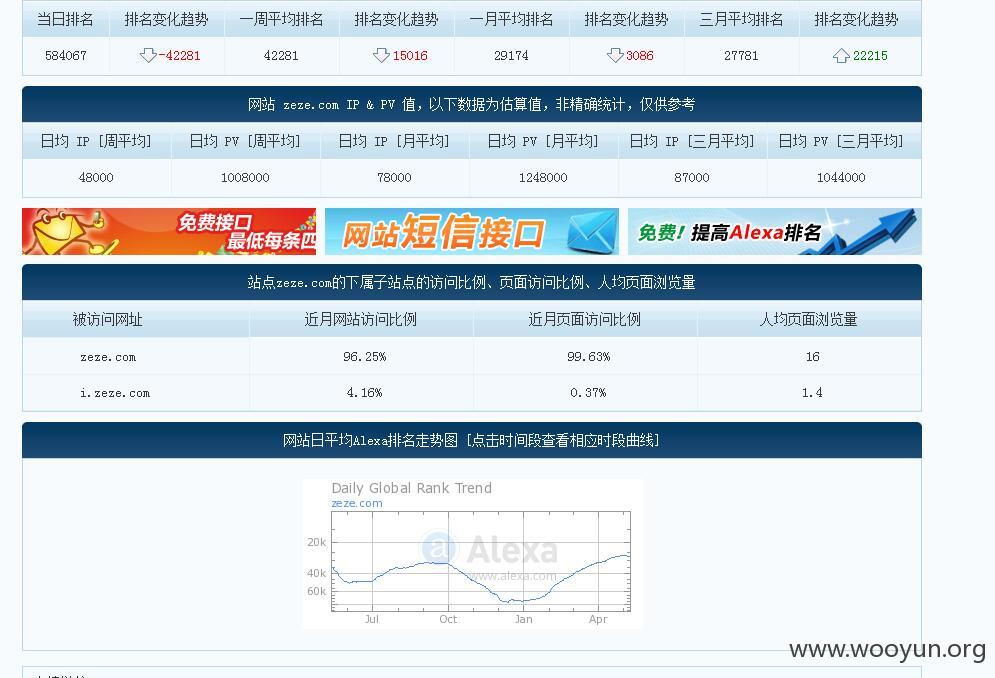Screen dimensions: 995x678
Task: Select daily IP three-month value 87000
Action: pos(692,178)
